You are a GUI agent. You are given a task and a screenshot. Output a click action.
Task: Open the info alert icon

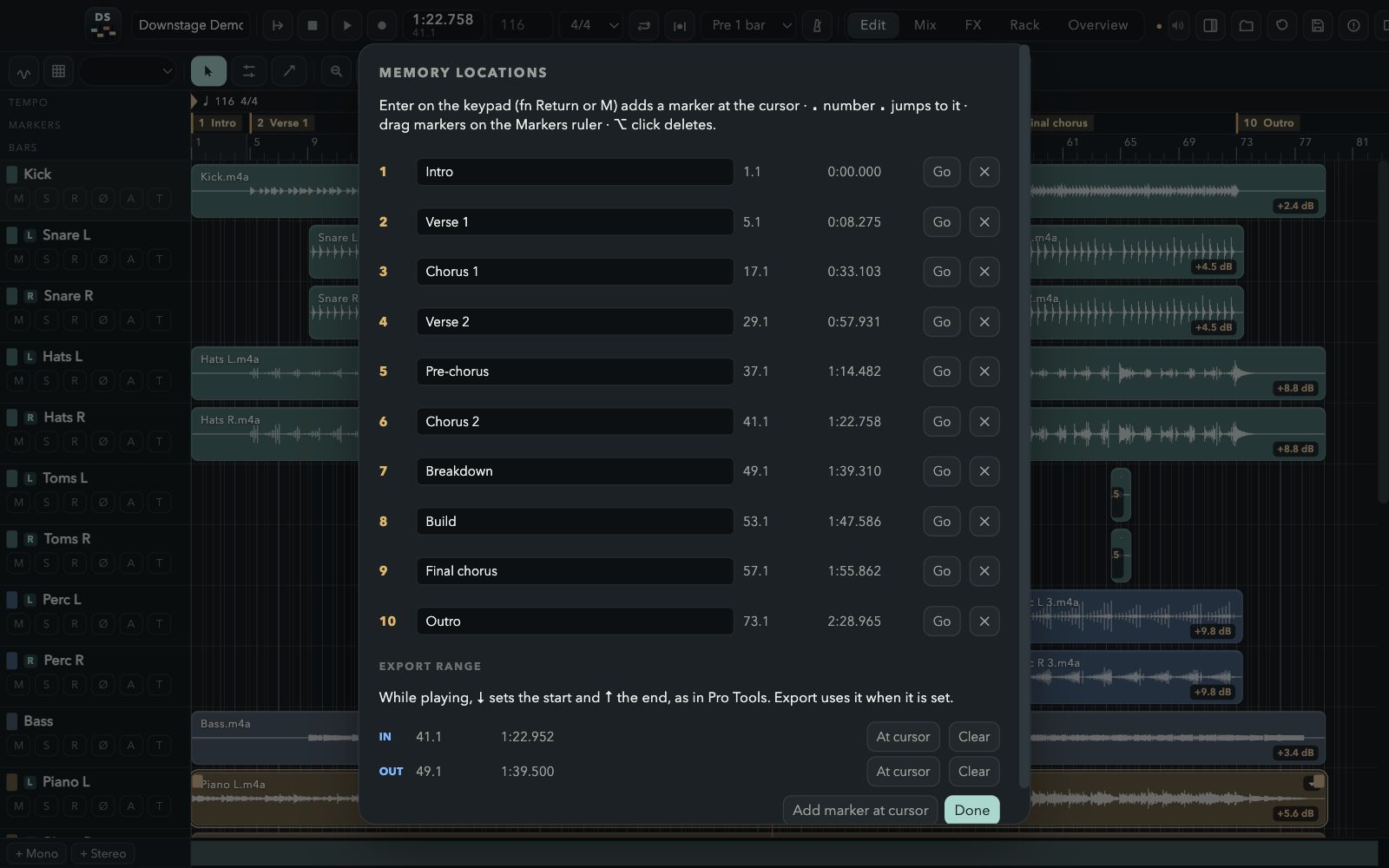pyautogui.click(x=1353, y=25)
